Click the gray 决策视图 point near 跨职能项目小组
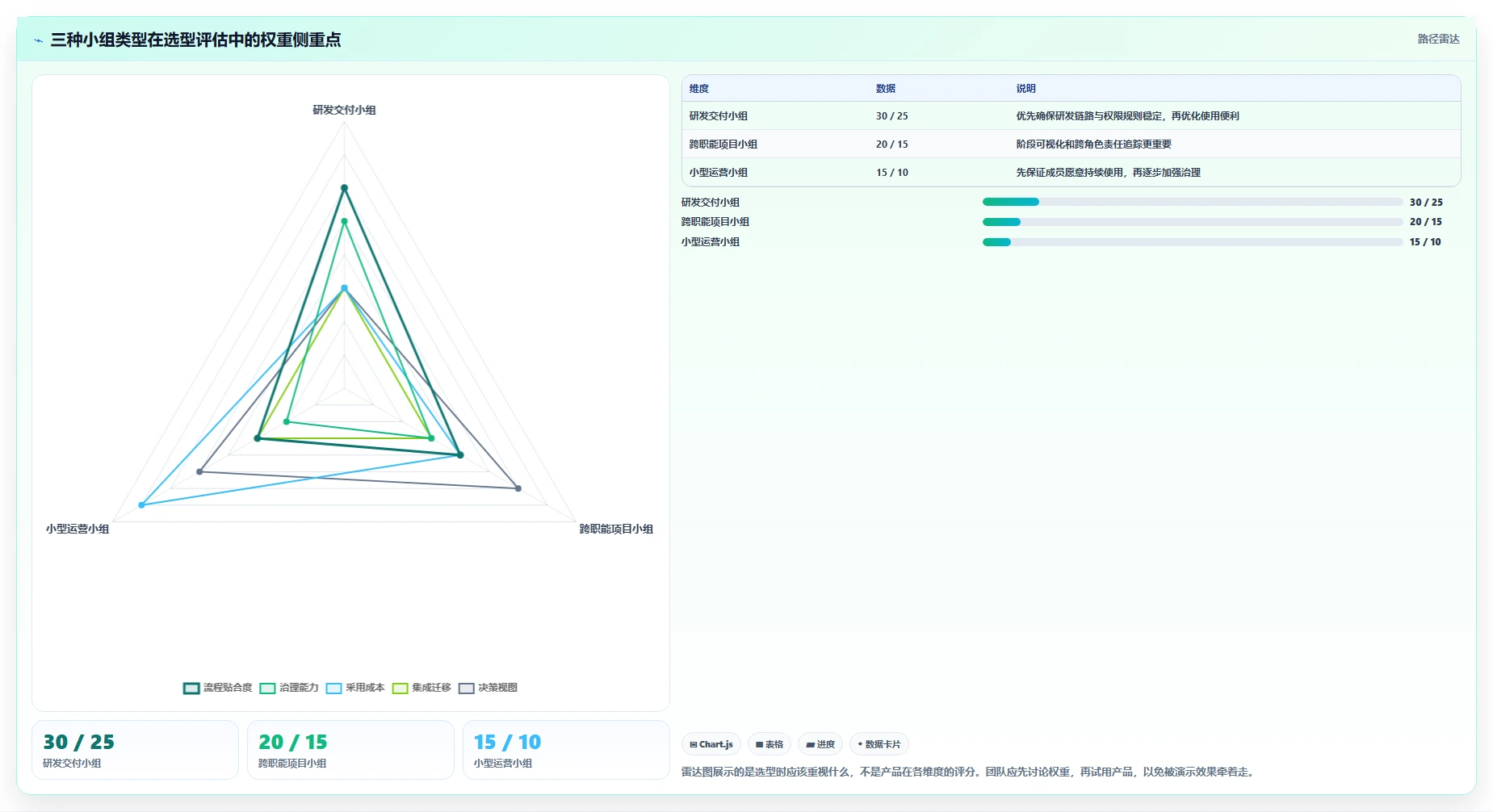Image resolution: width=1493 pixels, height=812 pixels. [518, 488]
